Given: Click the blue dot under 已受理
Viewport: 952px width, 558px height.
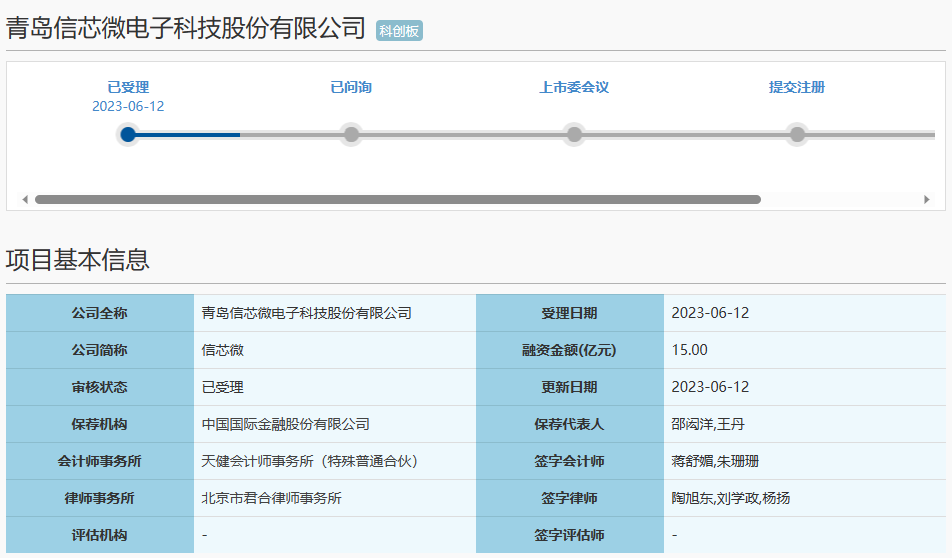Looking at the screenshot, I should (x=128, y=134).
